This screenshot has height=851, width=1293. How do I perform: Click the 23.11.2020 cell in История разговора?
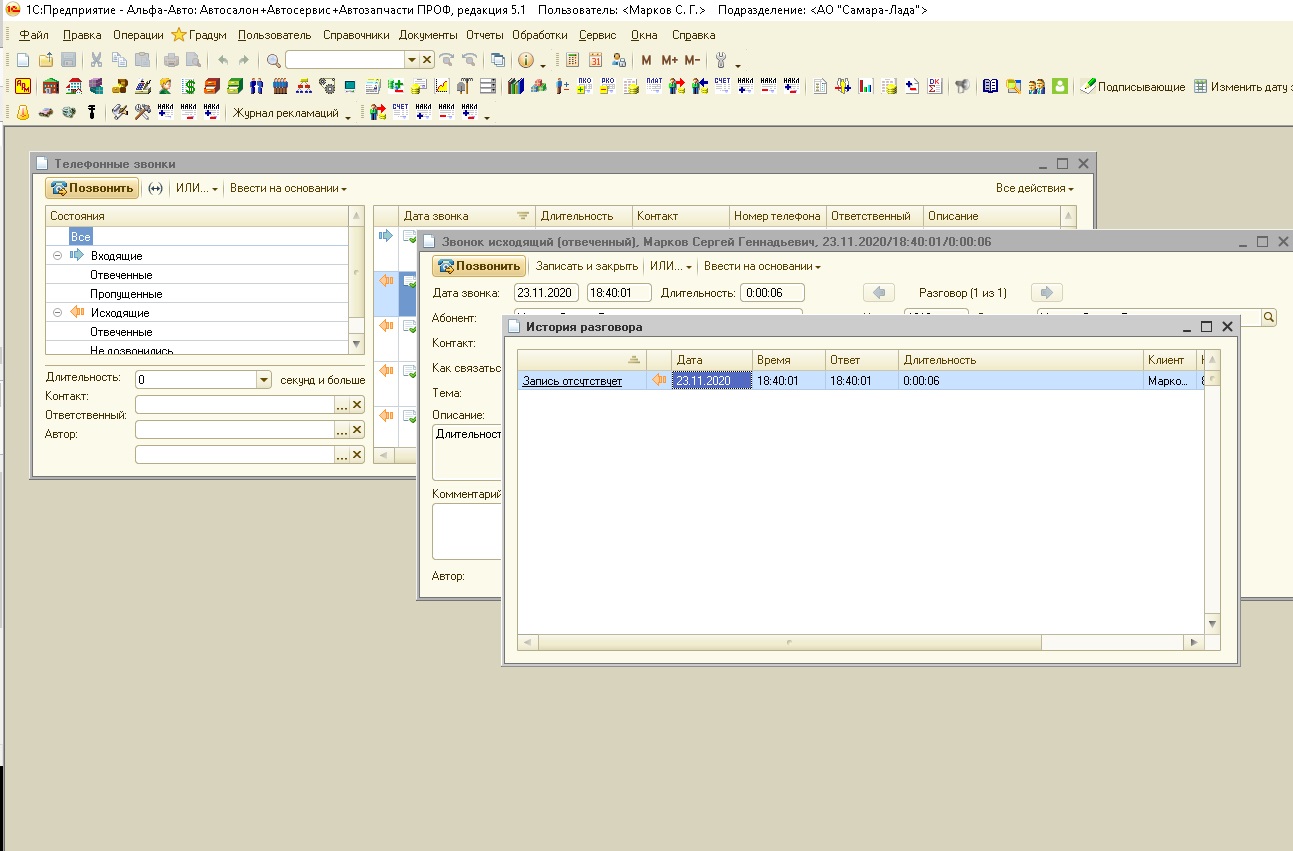coord(711,381)
